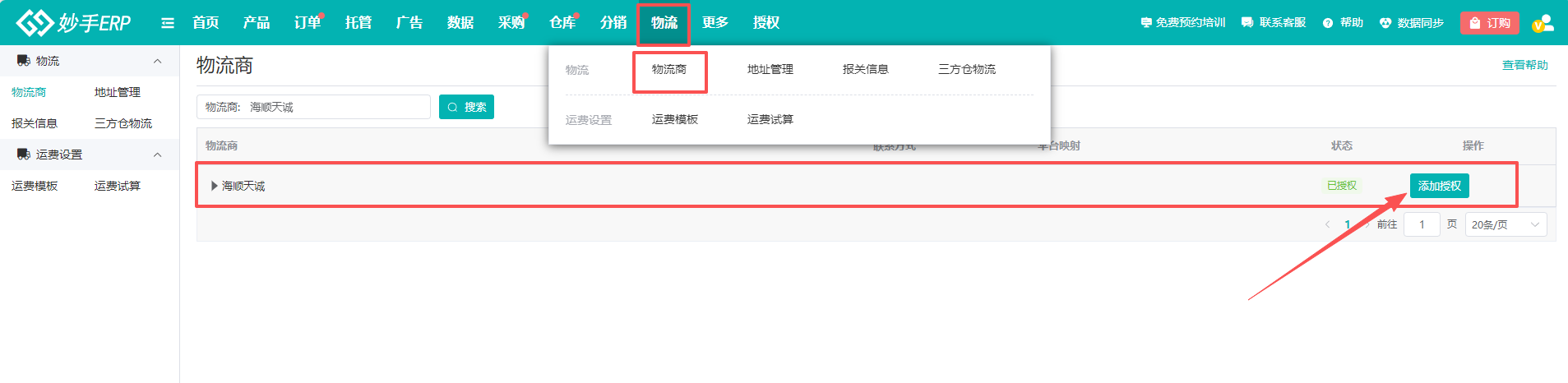Open the 更多 top menu
Image resolution: width=1568 pixels, height=383 pixels.
coord(715,23)
